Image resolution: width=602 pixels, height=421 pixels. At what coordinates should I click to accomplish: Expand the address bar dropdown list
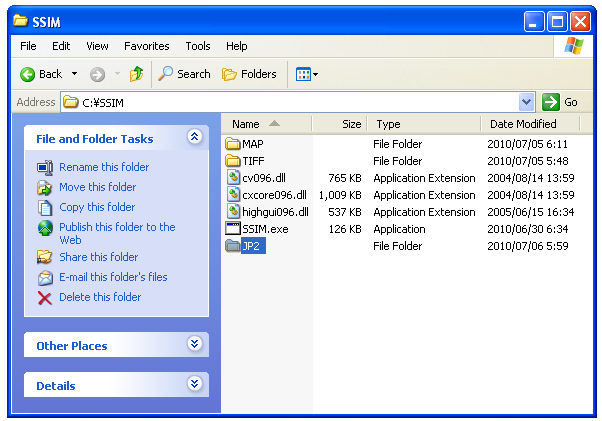(x=526, y=102)
